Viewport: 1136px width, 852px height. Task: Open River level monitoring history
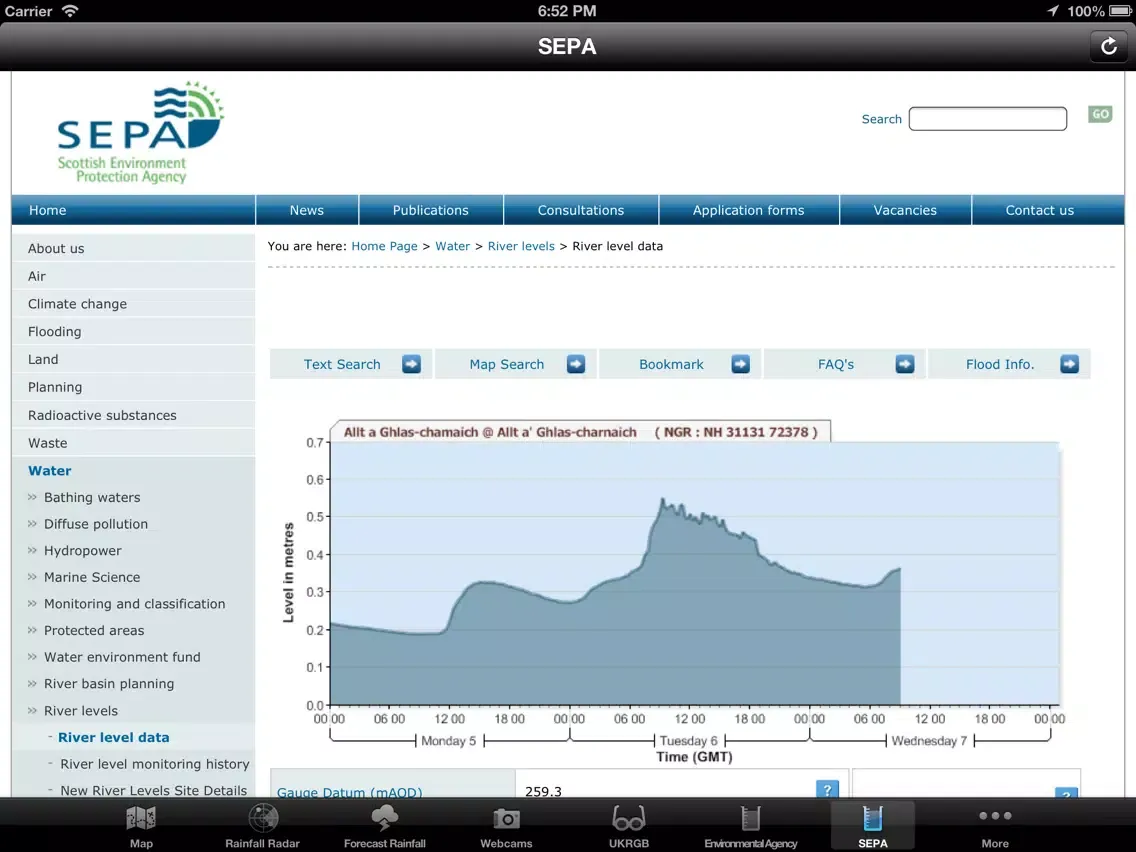[154, 764]
